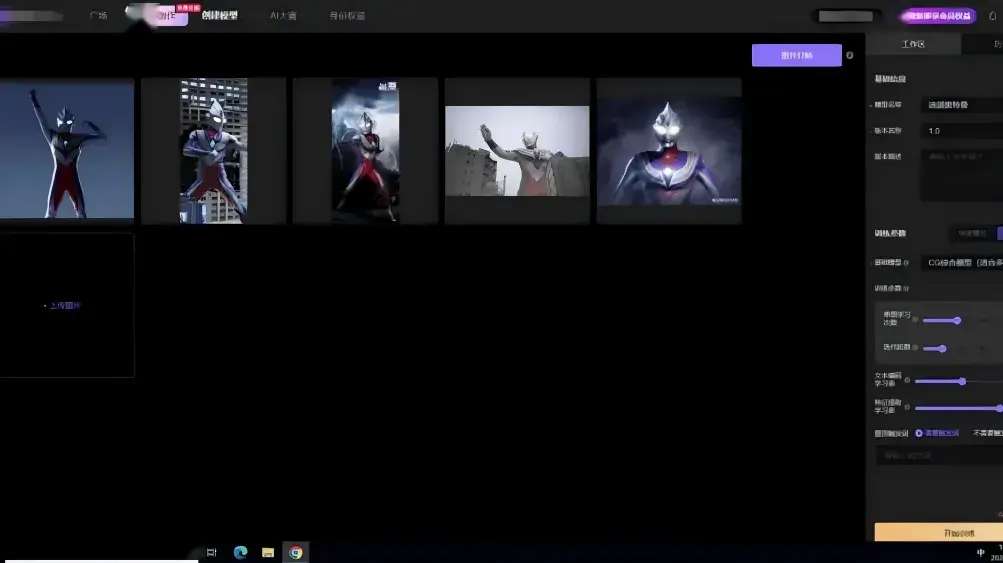Click the purple member benefits button
The width and height of the screenshot is (1003, 563).
click(x=938, y=16)
